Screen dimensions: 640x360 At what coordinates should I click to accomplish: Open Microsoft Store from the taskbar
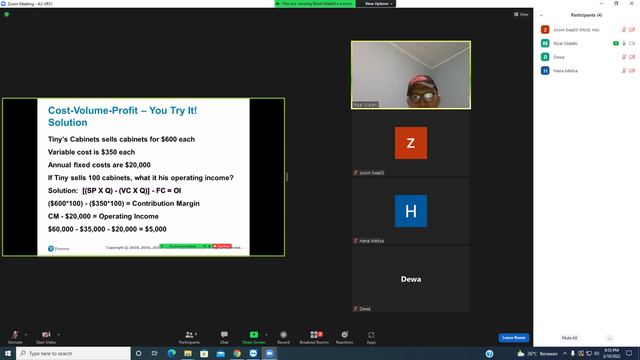coord(204,353)
